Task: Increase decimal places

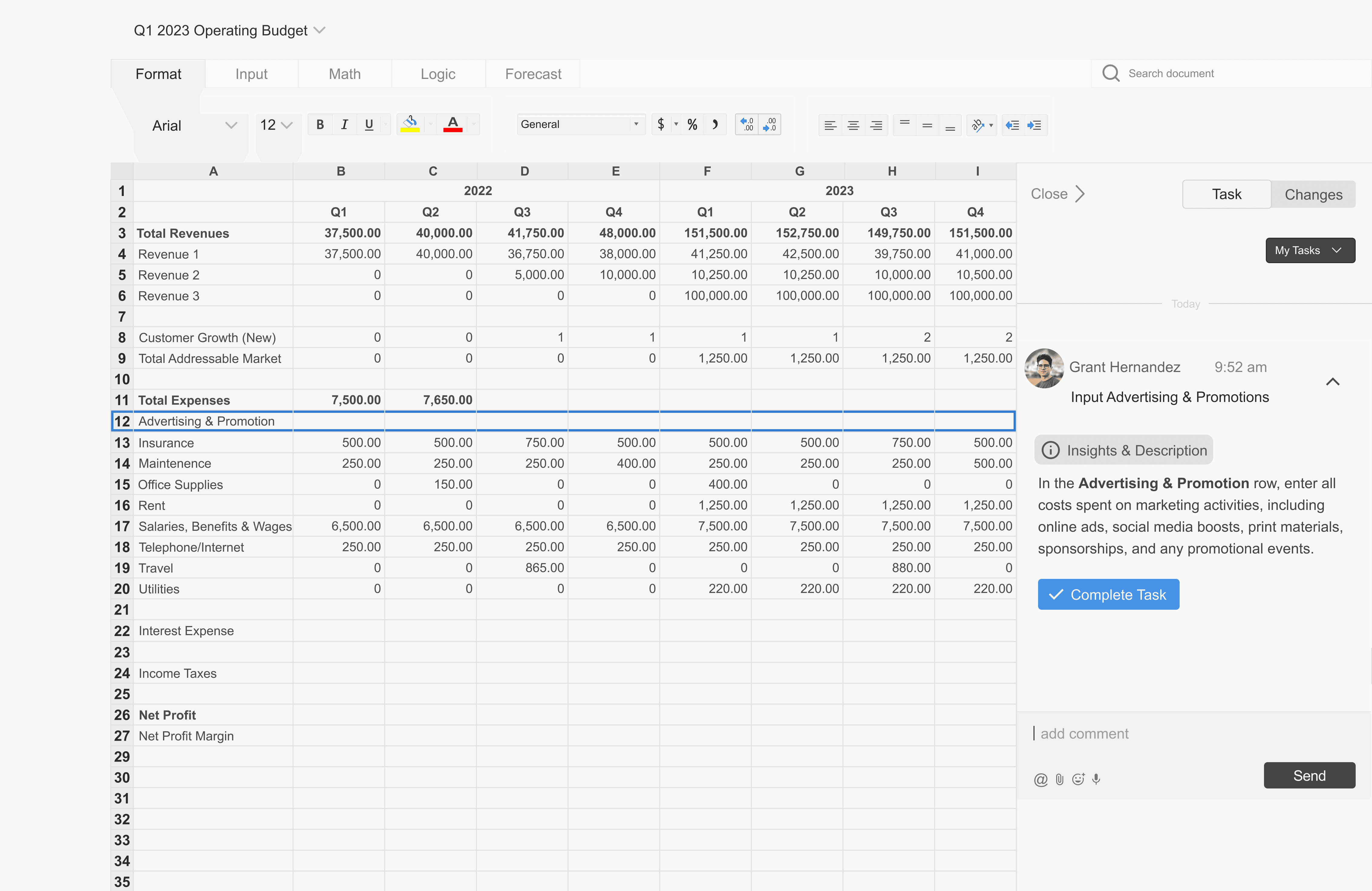Action: coord(746,125)
